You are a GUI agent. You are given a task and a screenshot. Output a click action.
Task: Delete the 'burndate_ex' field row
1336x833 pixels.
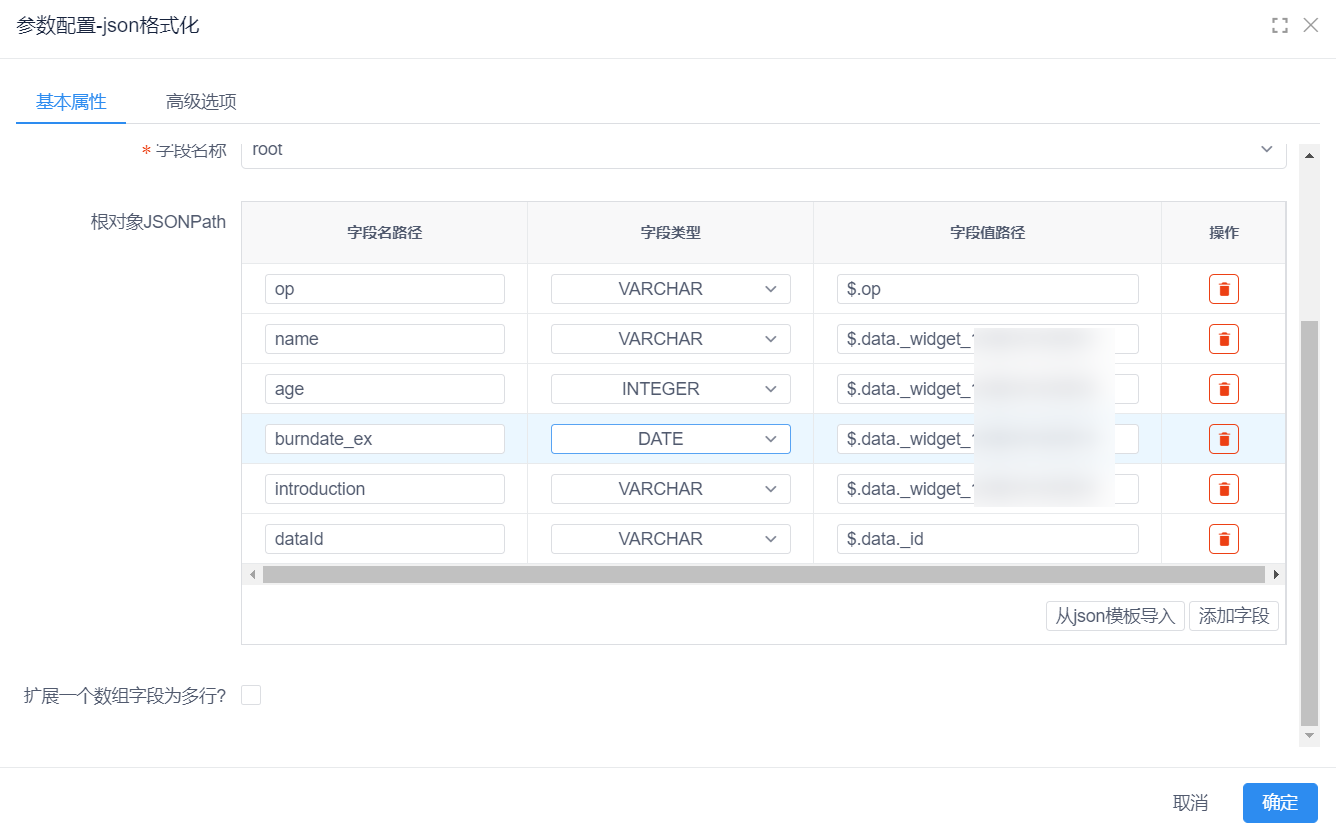(1223, 439)
